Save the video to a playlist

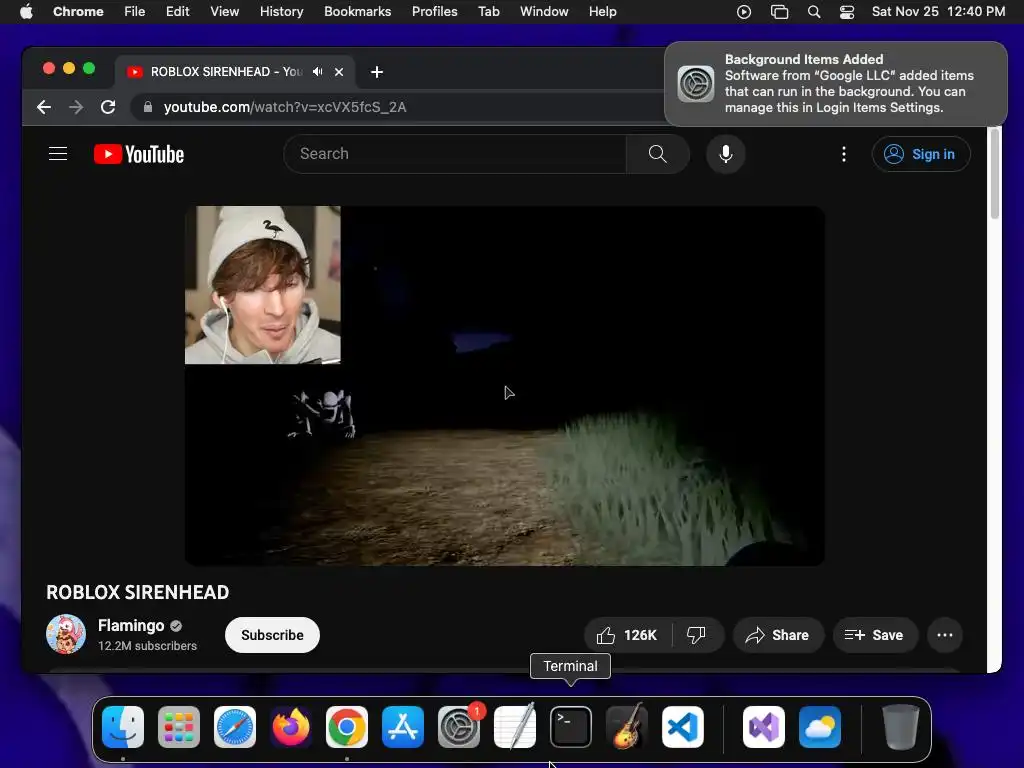coord(875,635)
